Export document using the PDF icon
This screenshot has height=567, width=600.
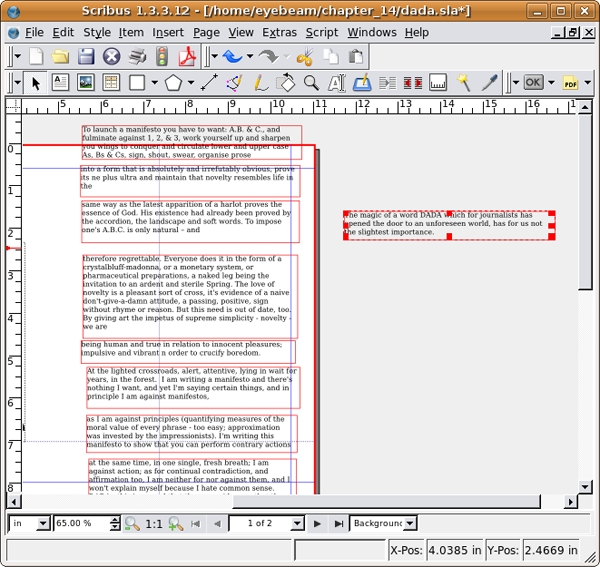[185, 57]
